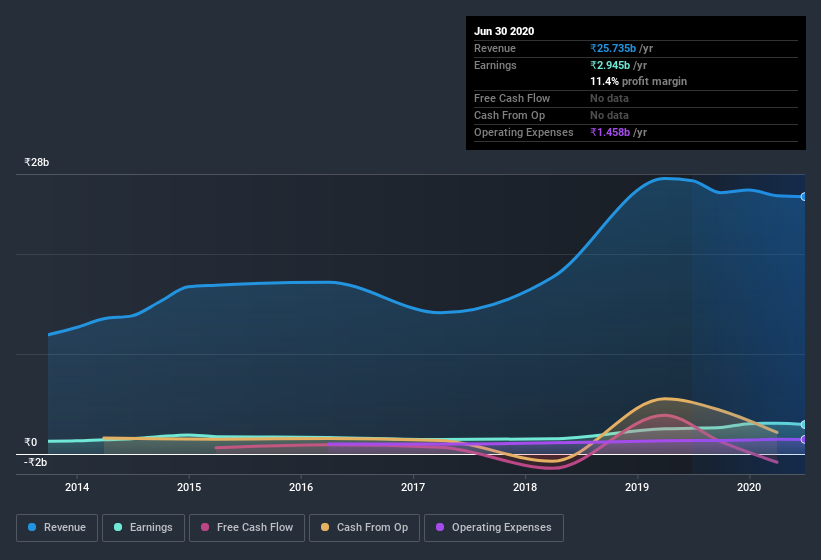The image size is (821, 560).
Task: Click the ₹25.735b revenue value
Action: 613,48
